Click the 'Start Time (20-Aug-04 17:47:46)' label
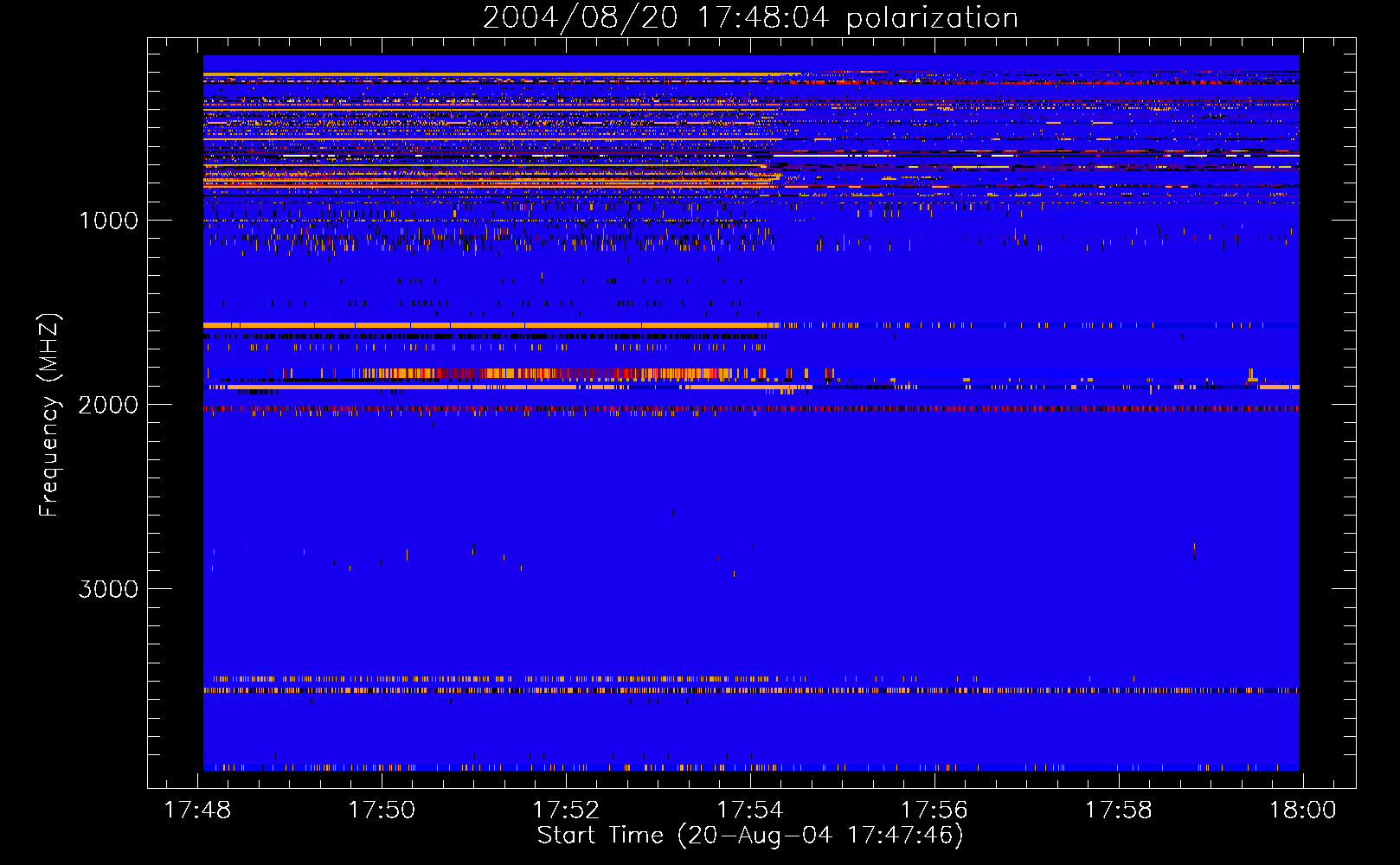The width and height of the screenshot is (1400, 865). pos(750,836)
